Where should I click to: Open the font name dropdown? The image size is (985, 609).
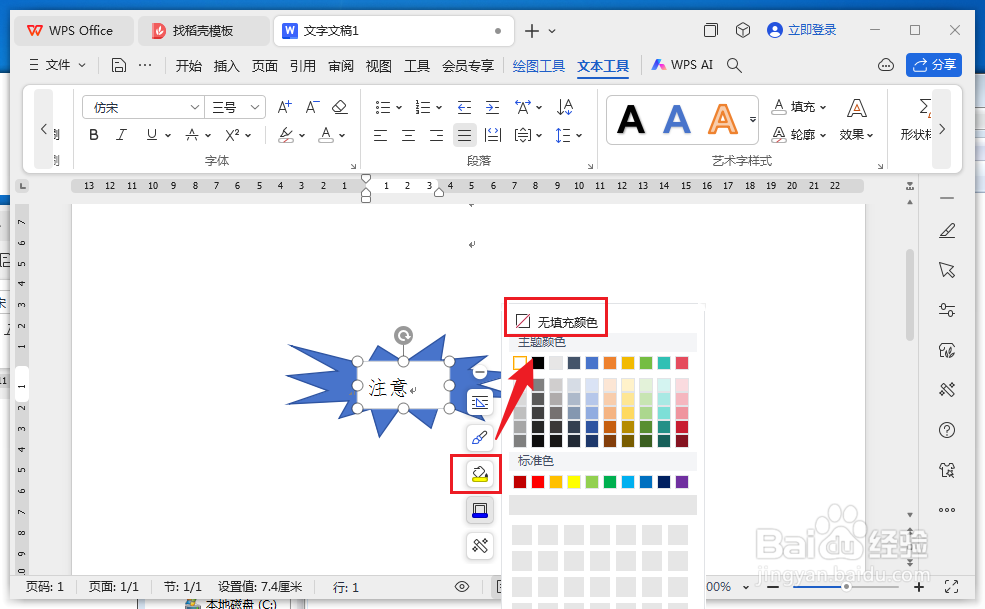tap(195, 107)
